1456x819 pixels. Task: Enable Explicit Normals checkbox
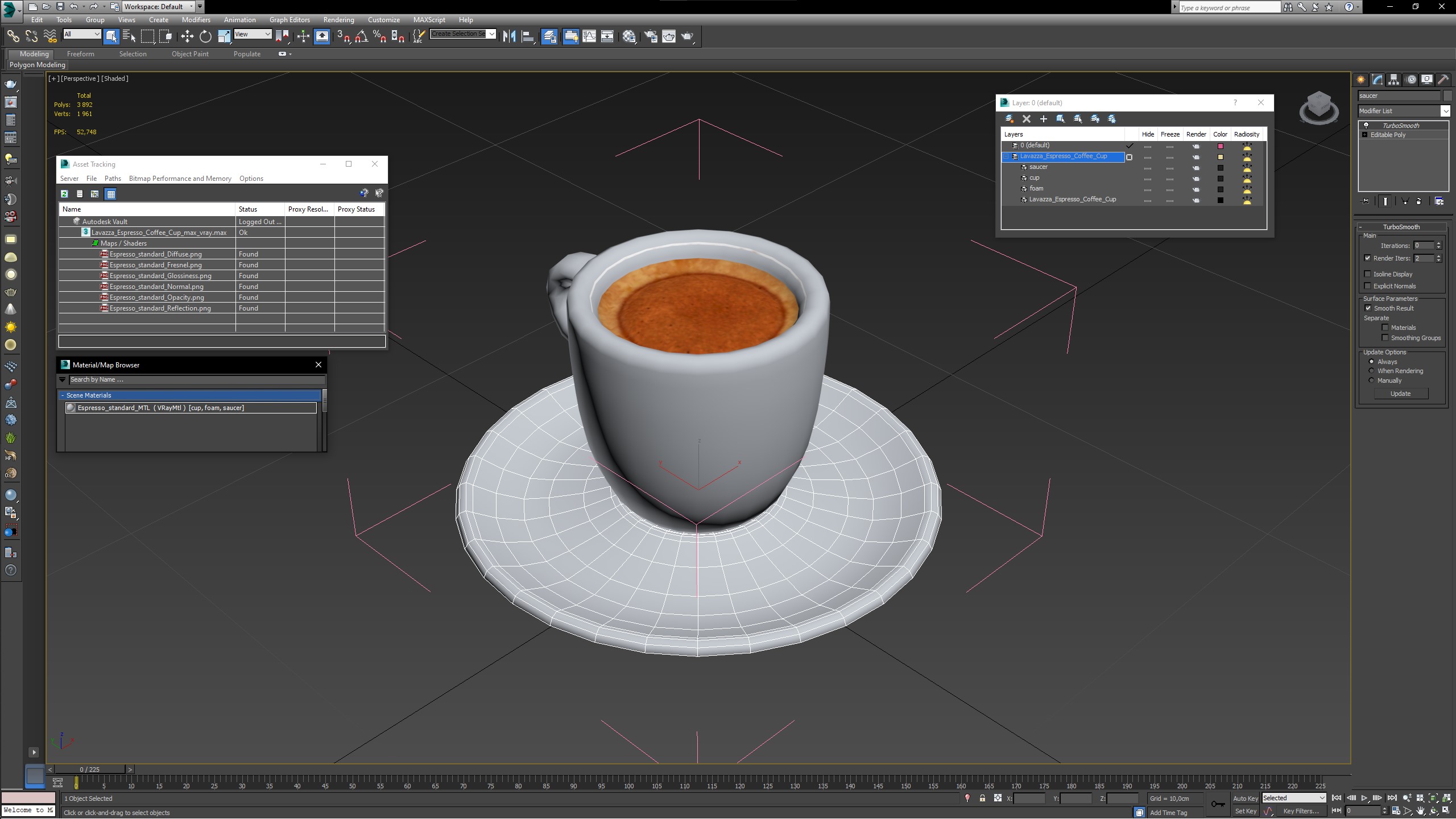(1368, 286)
